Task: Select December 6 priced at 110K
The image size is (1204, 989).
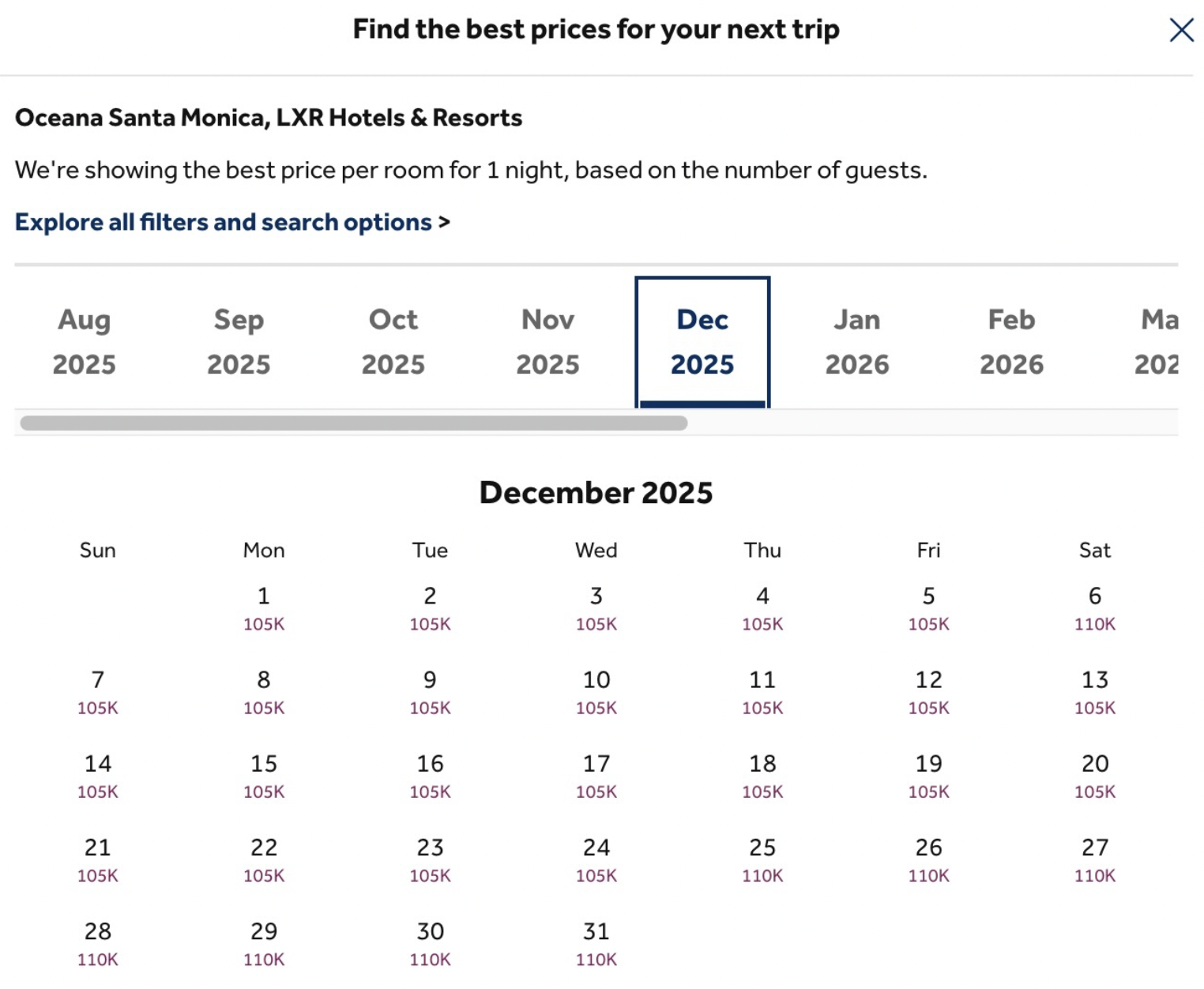Action: click(1095, 608)
